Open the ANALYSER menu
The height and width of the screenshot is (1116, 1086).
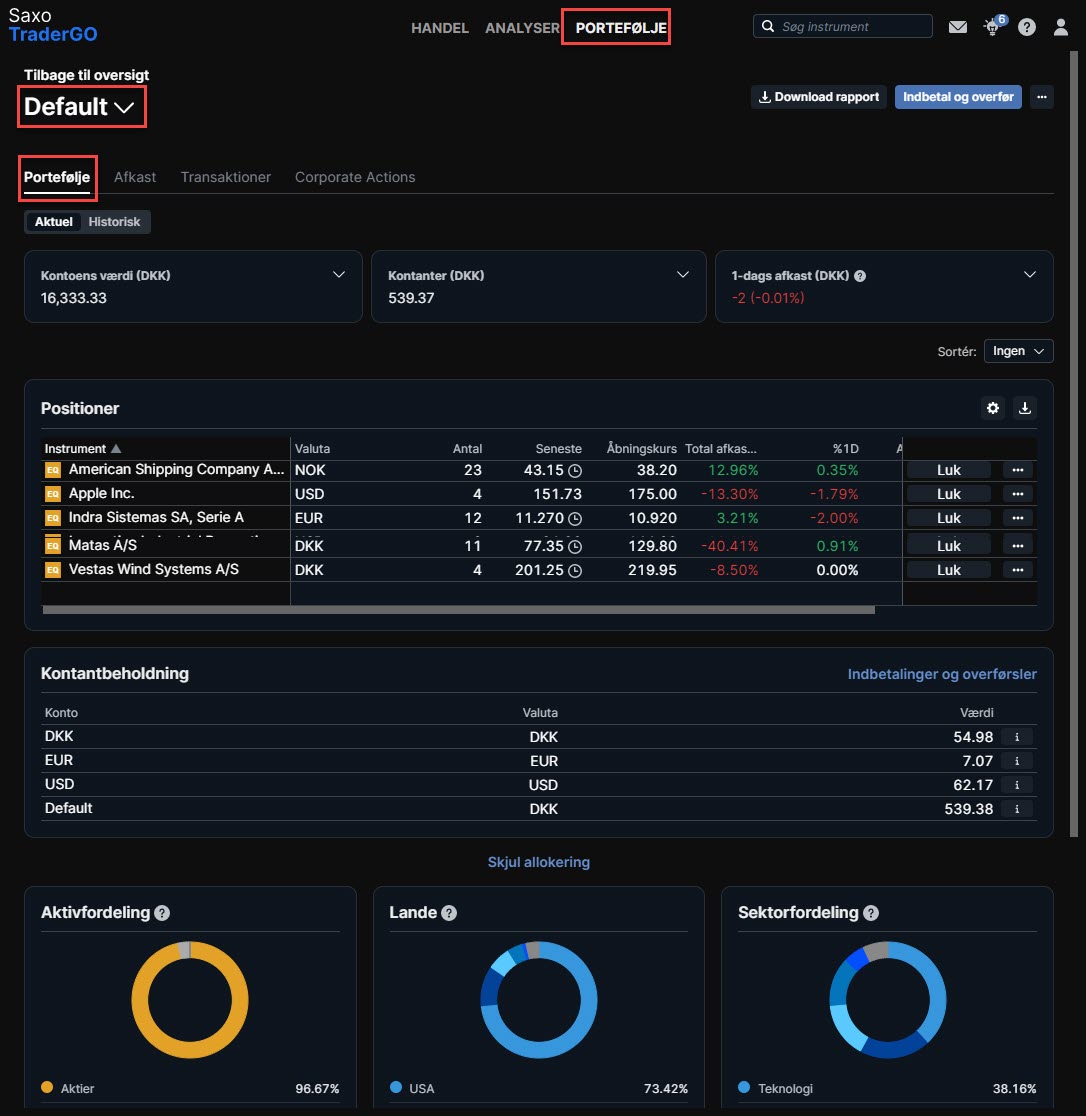point(522,28)
